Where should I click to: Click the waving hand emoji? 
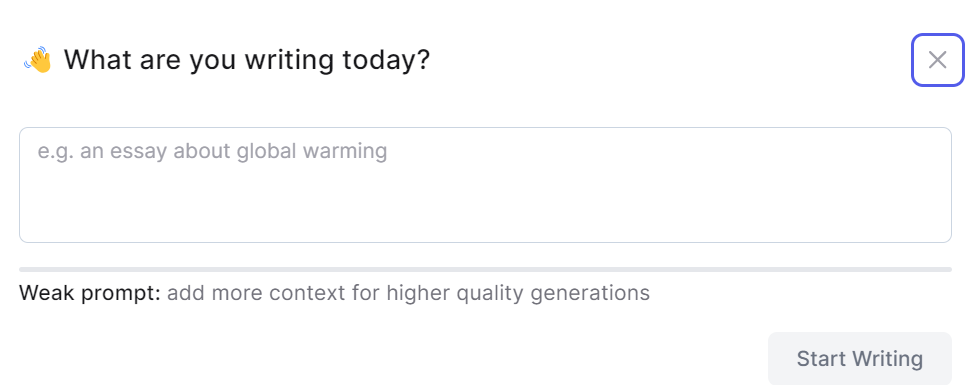[x=38, y=60]
